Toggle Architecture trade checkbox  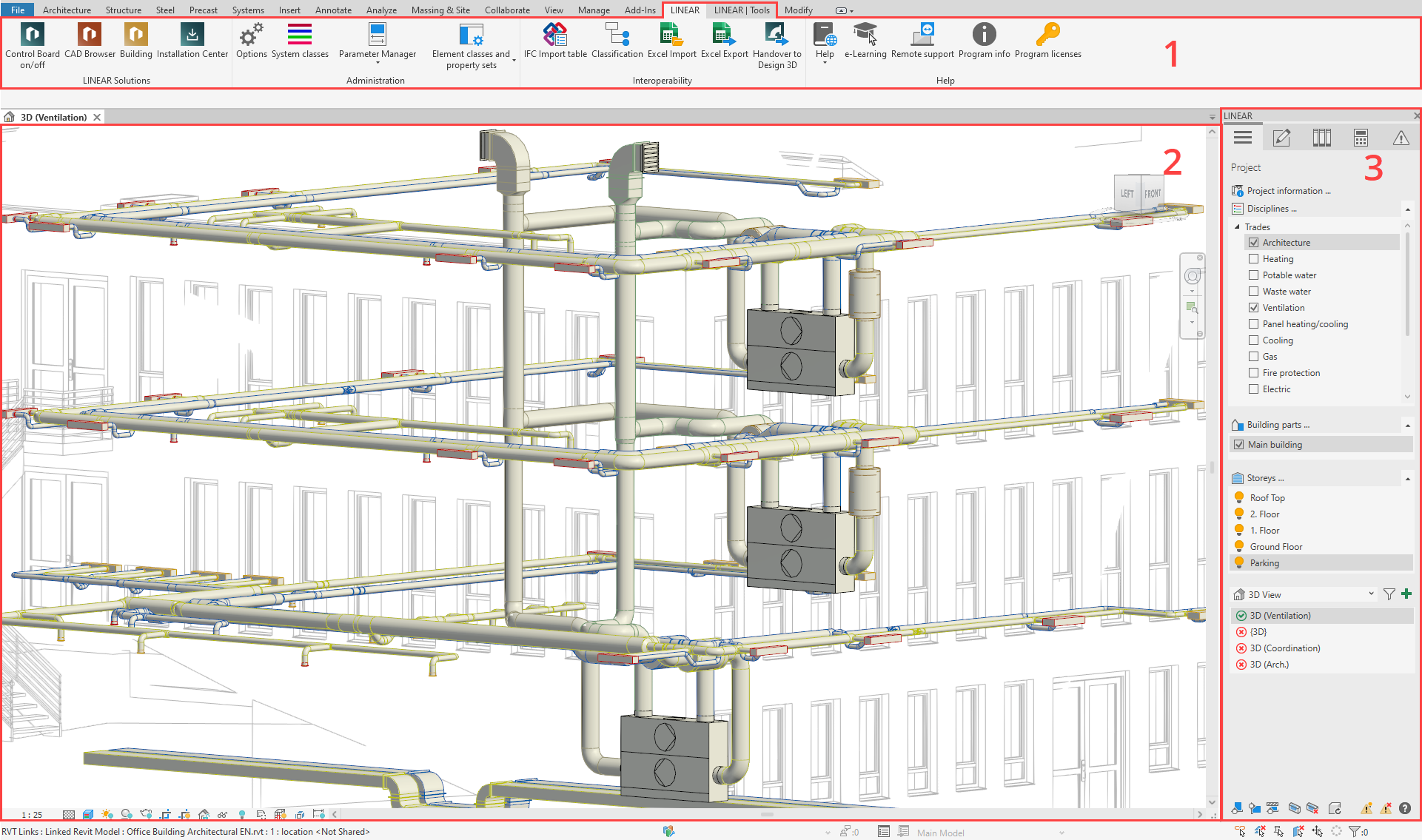[x=1253, y=242]
